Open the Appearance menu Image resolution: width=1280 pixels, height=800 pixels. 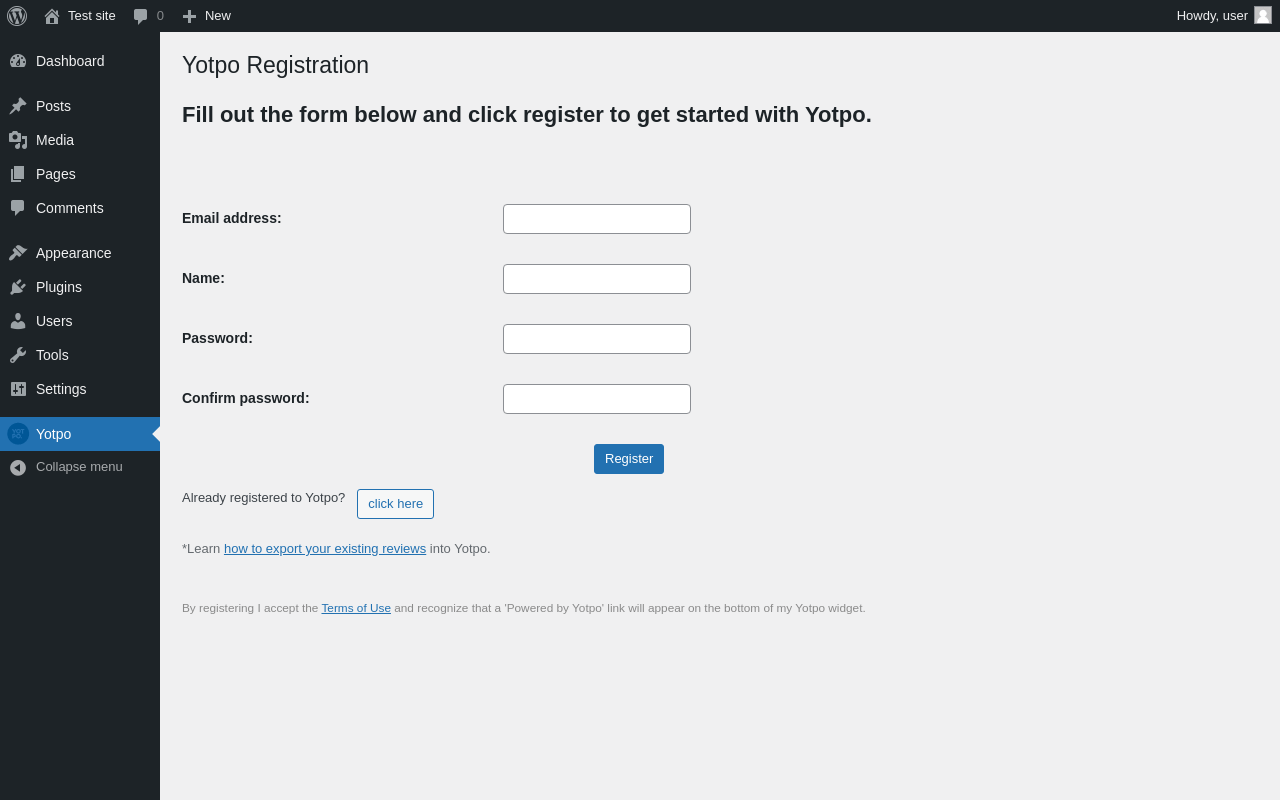(73, 253)
